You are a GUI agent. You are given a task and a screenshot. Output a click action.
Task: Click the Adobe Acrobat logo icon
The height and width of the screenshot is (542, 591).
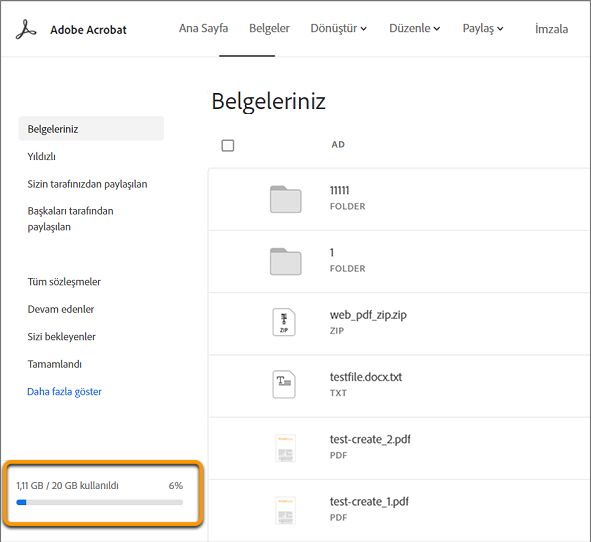[x=26, y=29]
